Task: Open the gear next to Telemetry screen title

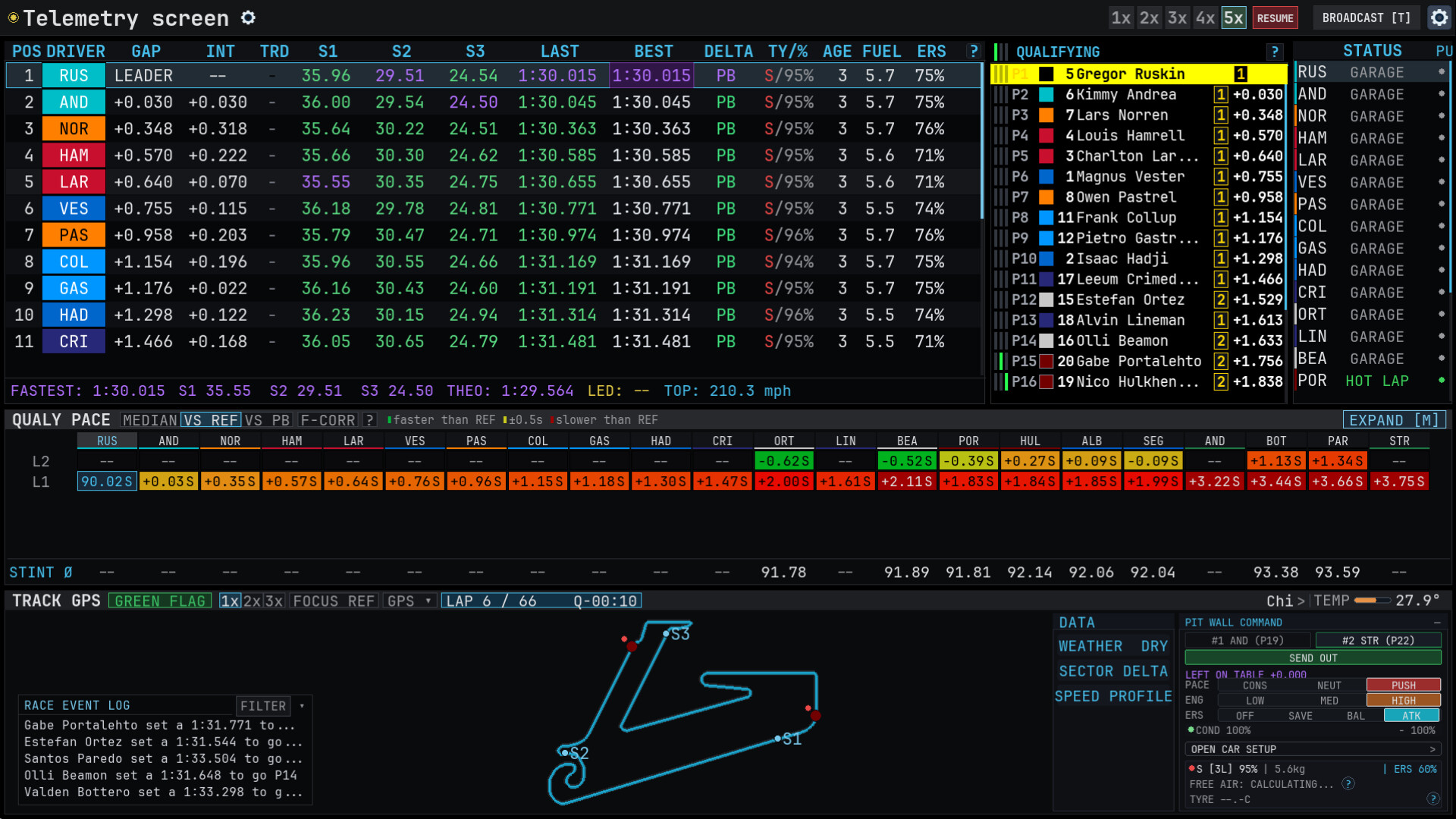Action: 248,17
